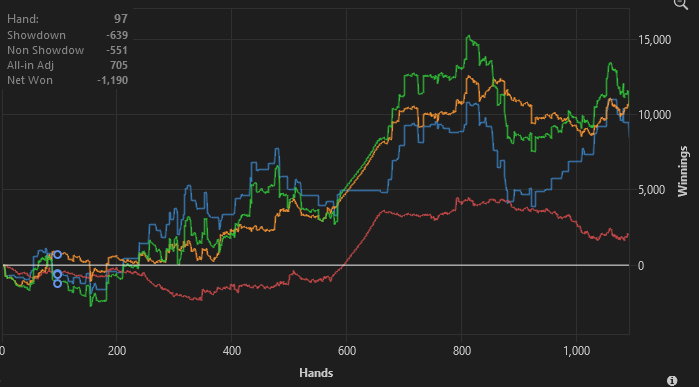
Task: Click the All-in Adj value 705
Action: 119,65
